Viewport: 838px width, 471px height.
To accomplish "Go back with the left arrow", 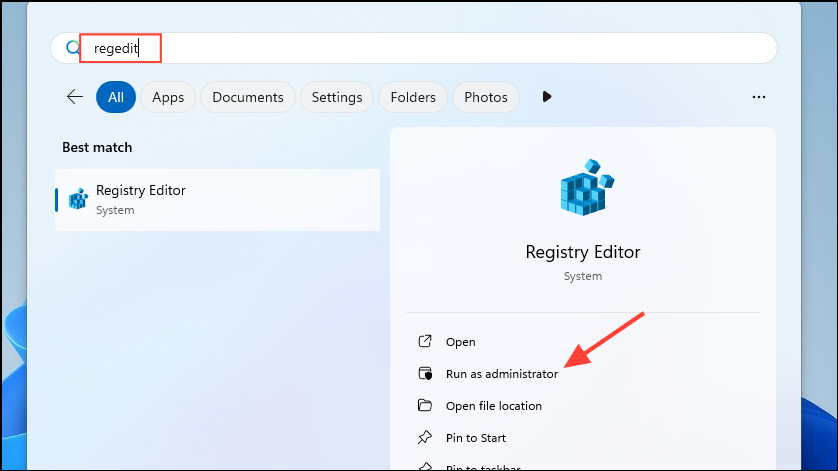I will pyautogui.click(x=75, y=97).
